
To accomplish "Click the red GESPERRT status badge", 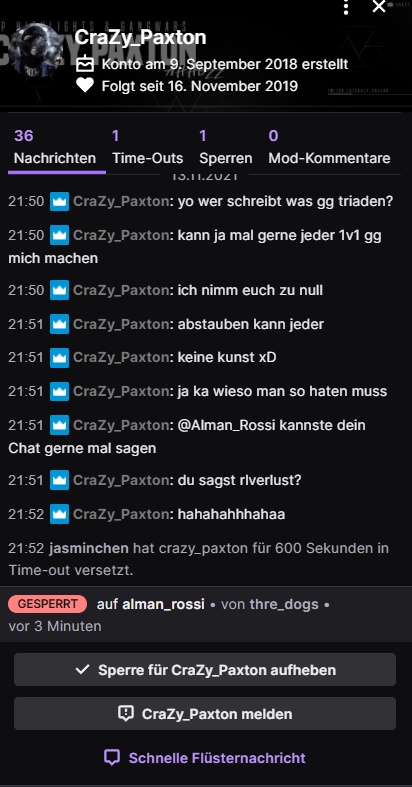I will point(48,604).
